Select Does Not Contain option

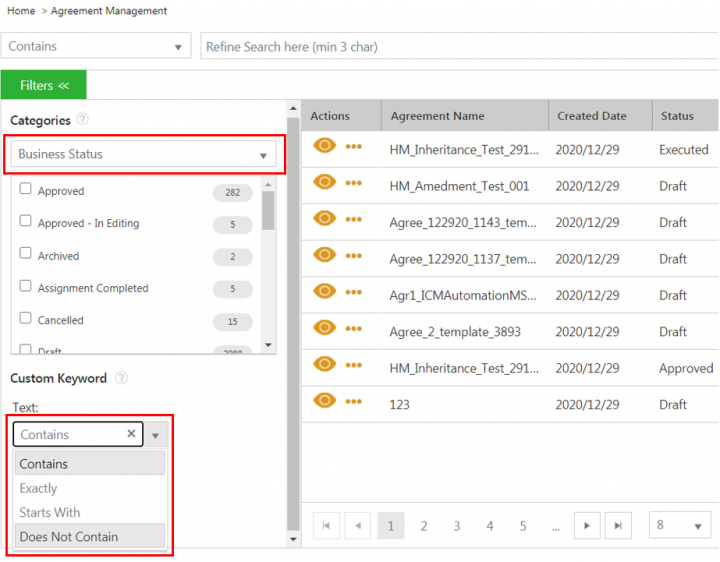click(x=90, y=536)
